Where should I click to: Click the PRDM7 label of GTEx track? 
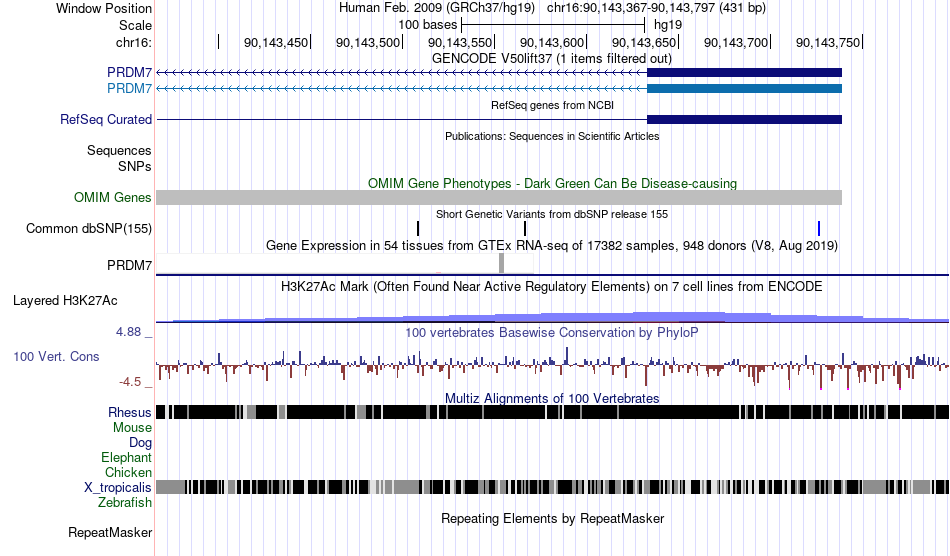(x=129, y=265)
